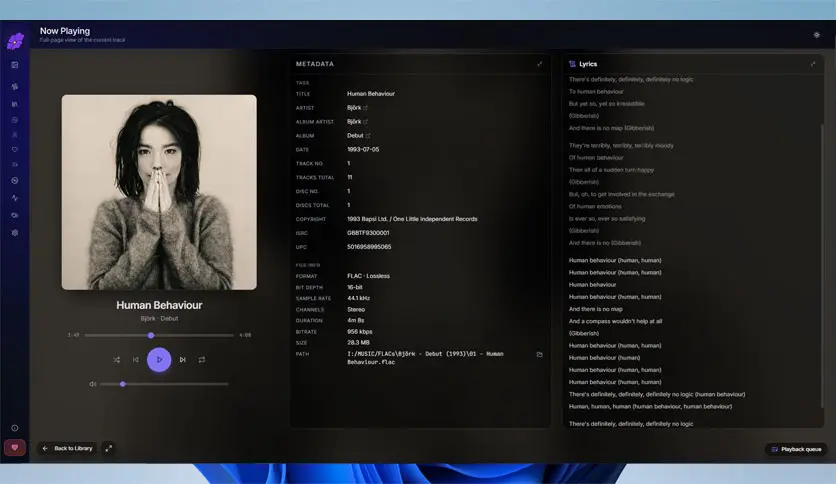Click lyric 'They're terribly, terribly, terribly moody'
836x484 pixels.
click(x=621, y=146)
